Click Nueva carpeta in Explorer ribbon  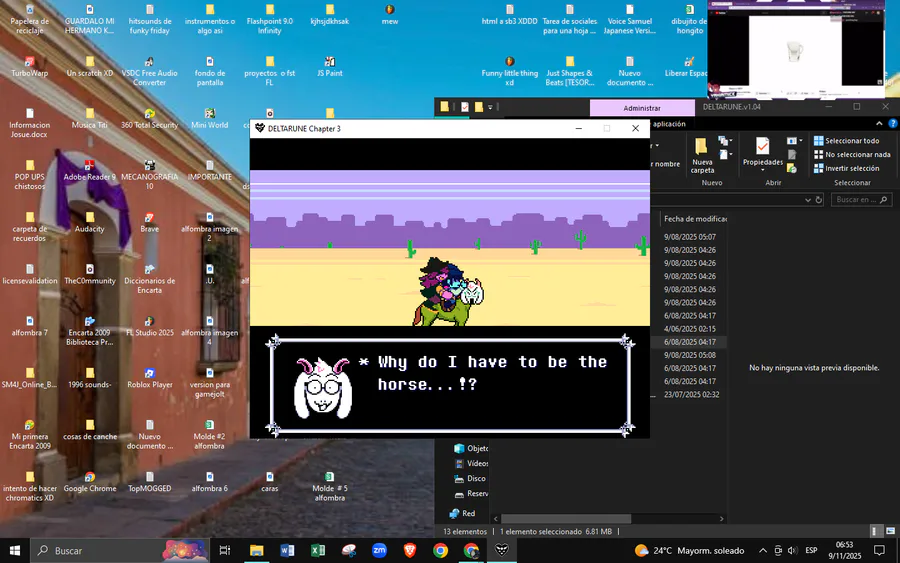coord(702,155)
